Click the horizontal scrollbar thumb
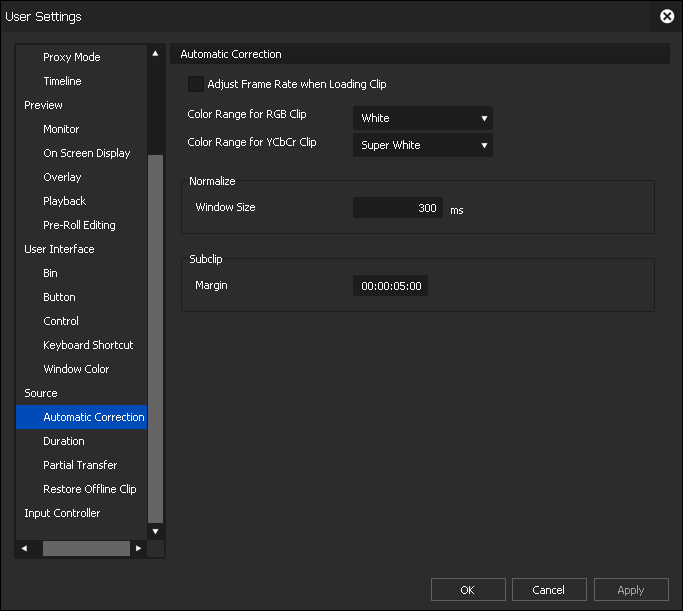The height and width of the screenshot is (611, 683). [86, 549]
